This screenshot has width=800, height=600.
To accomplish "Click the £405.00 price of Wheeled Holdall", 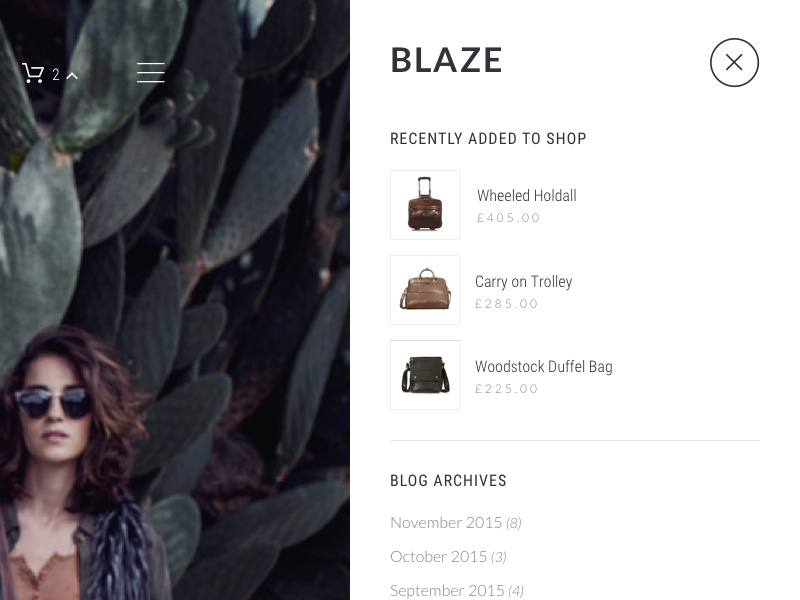I will point(508,218).
